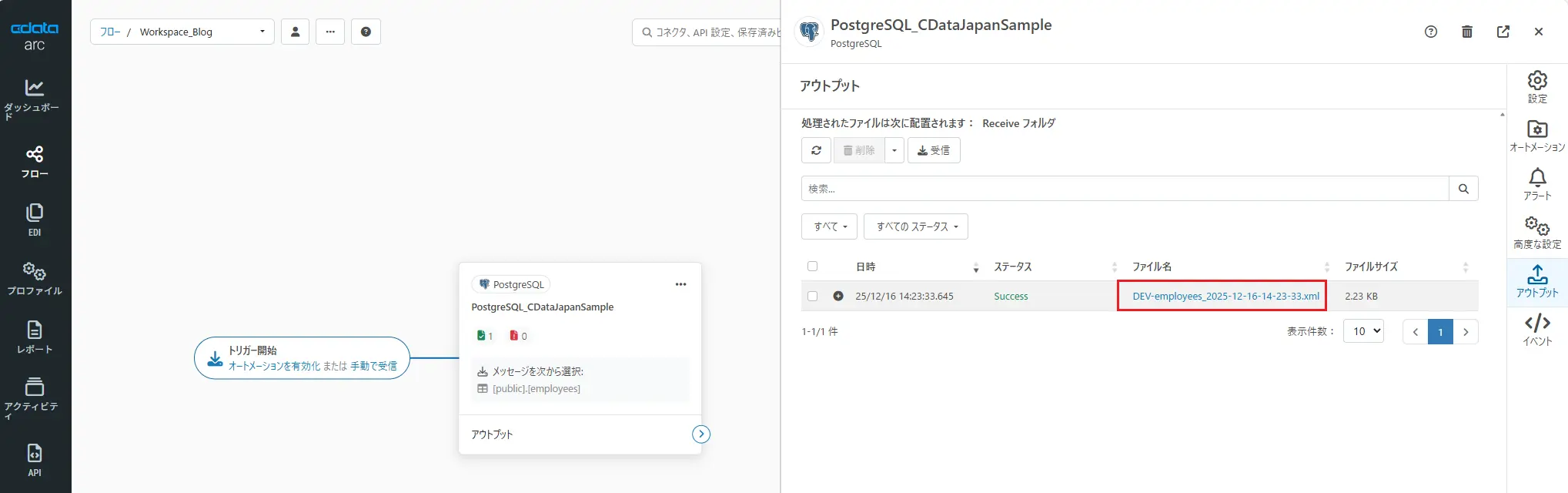Click the 削除 delete button
1568x493 pixels.
point(859,150)
